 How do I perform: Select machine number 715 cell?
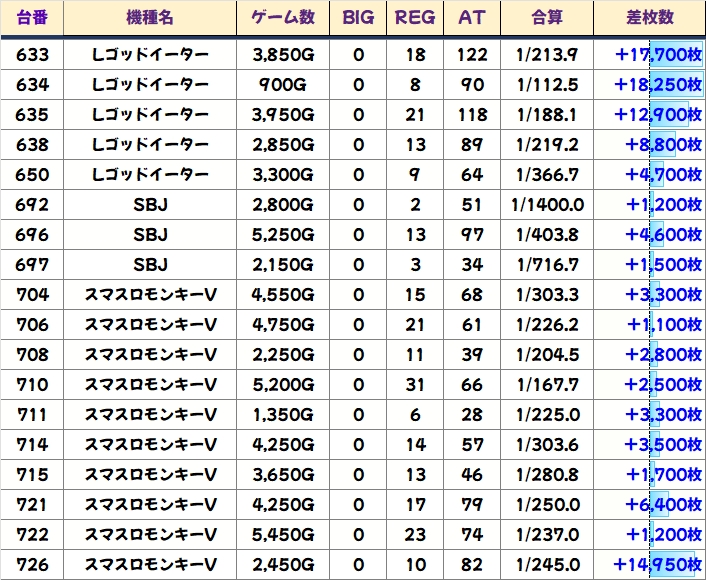32,475
